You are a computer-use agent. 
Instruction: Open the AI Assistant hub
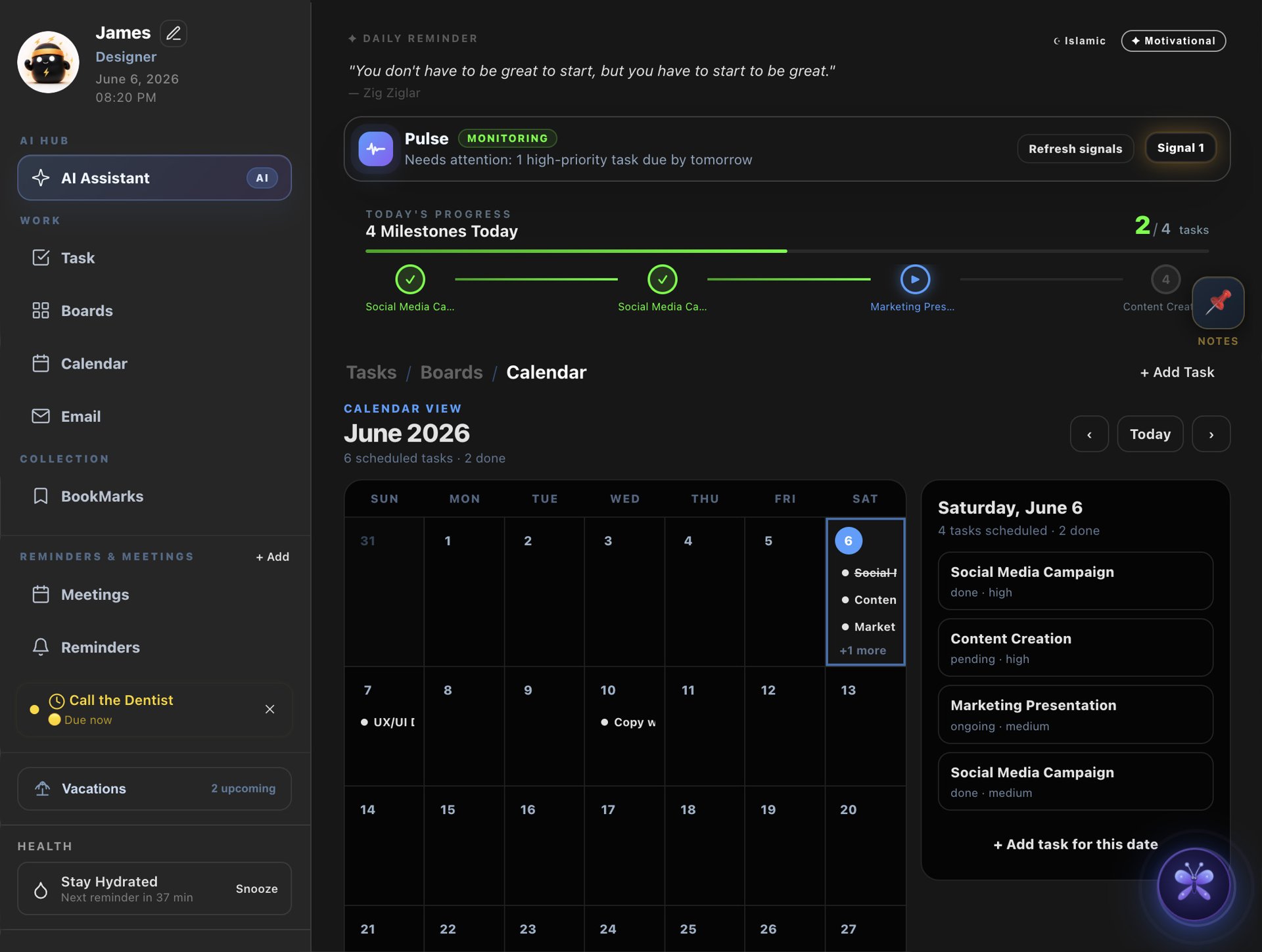[154, 177]
